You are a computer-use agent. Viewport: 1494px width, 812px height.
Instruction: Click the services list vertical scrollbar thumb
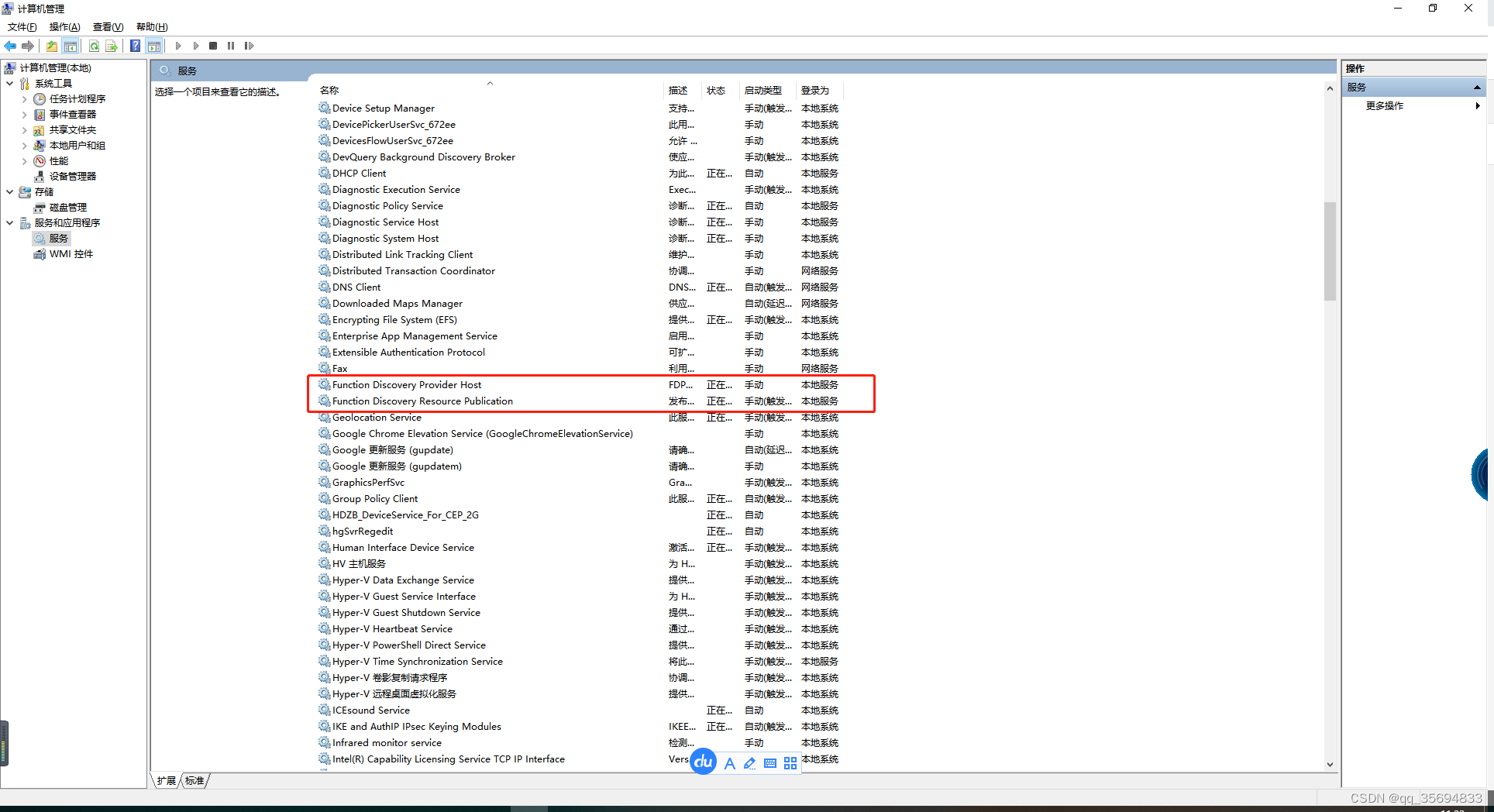pos(1330,251)
